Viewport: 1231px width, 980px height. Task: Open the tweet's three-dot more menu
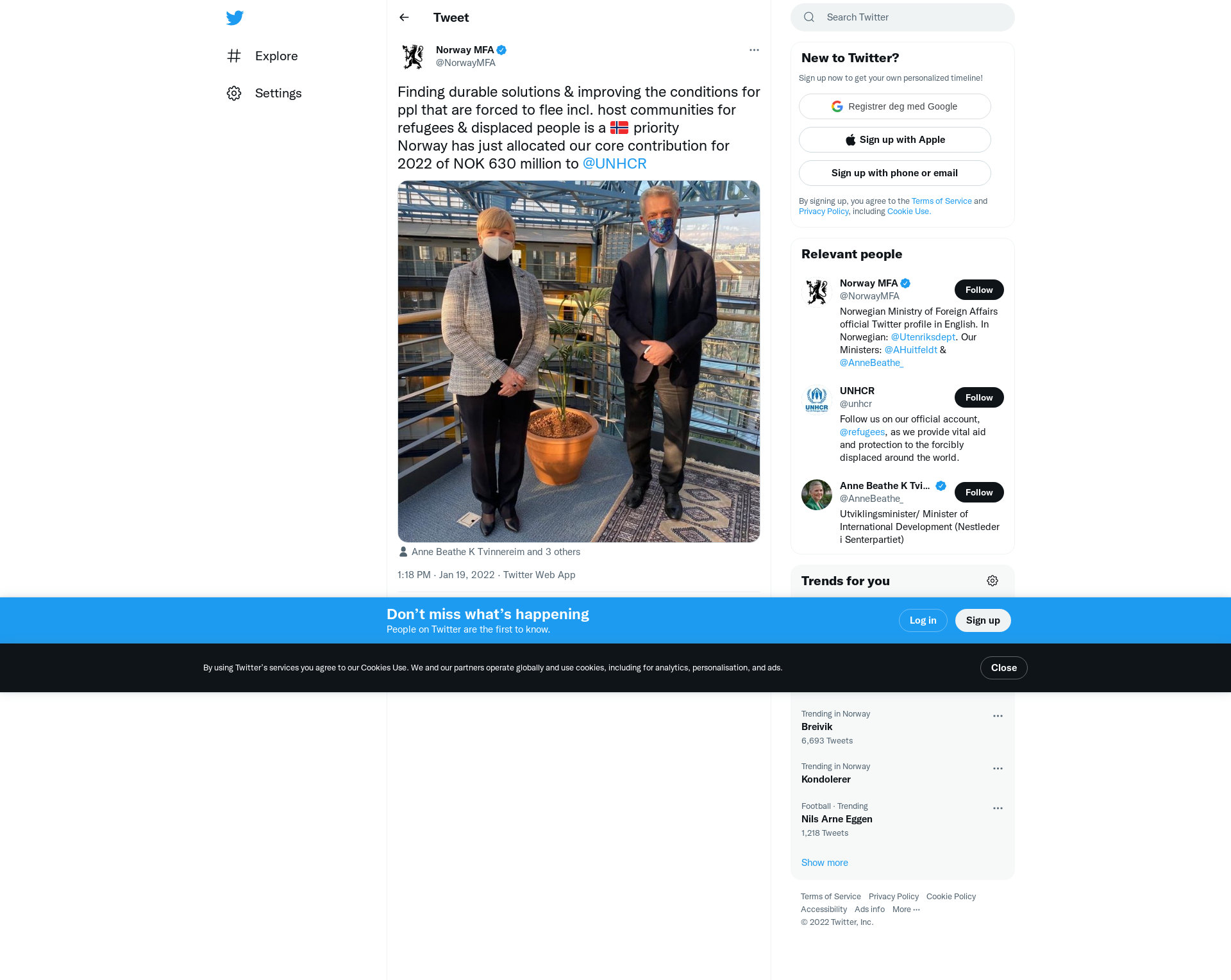754,50
